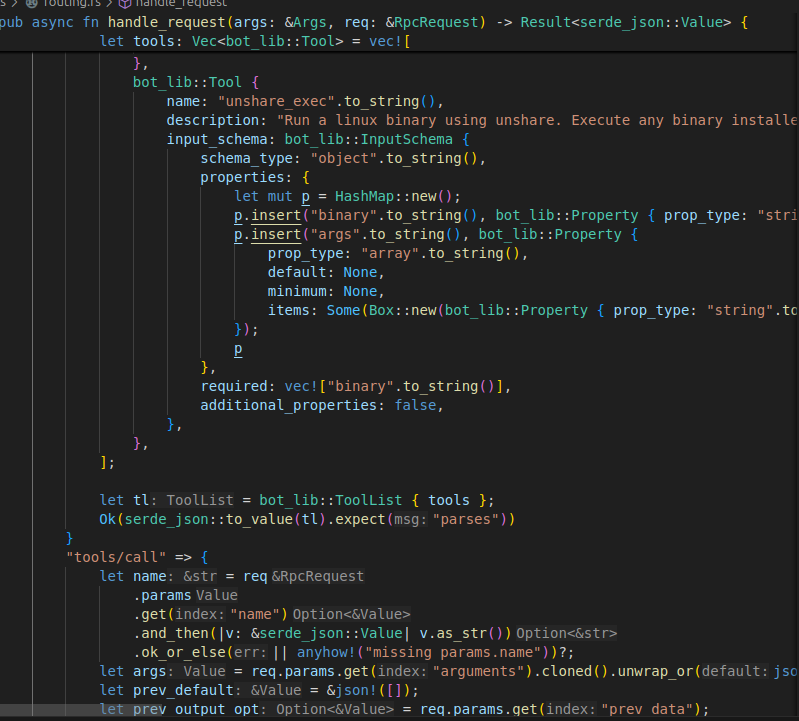Image resolution: width=799 pixels, height=721 pixels.
Task: Click 'Box' in Some(Box::new
Action: (381, 310)
